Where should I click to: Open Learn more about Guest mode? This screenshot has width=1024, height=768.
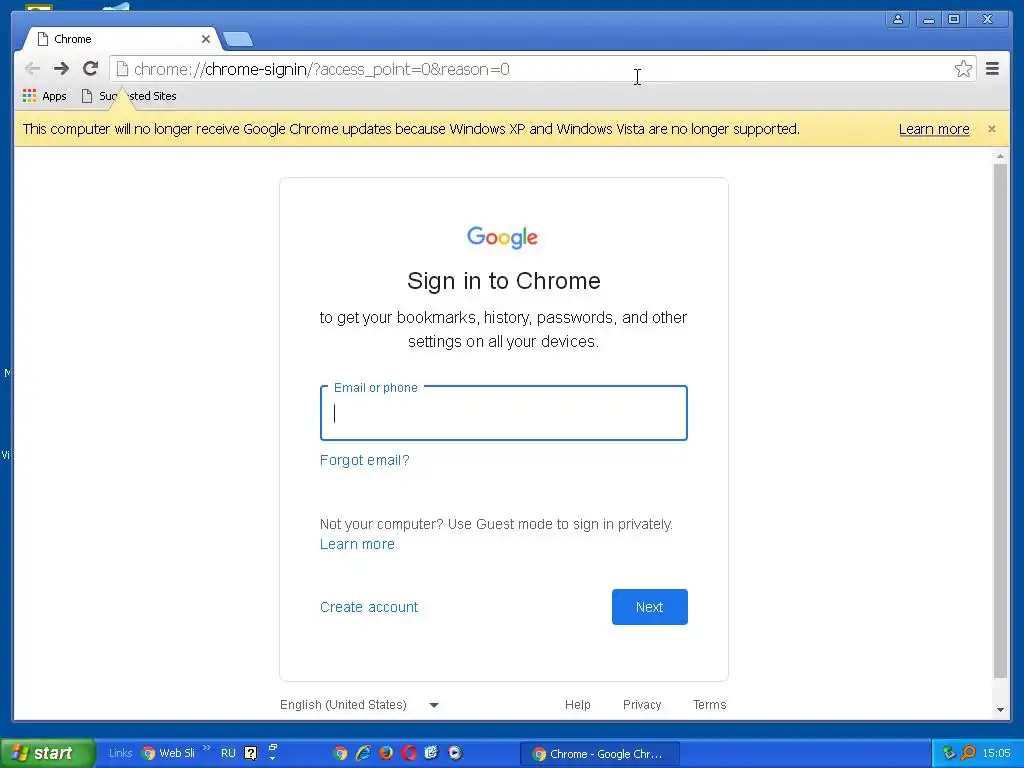point(357,545)
